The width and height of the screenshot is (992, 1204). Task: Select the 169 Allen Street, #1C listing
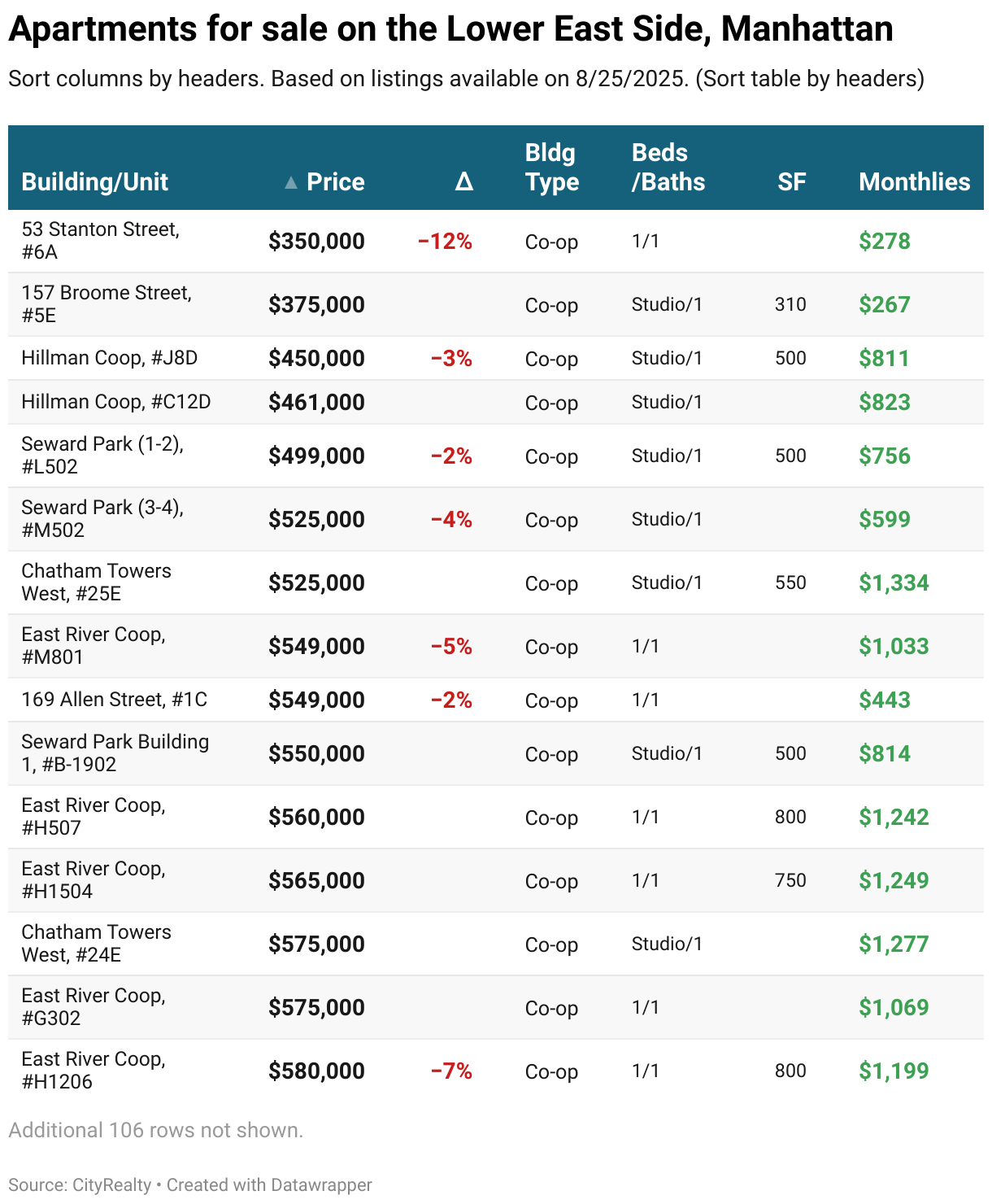click(x=114, y=700)
